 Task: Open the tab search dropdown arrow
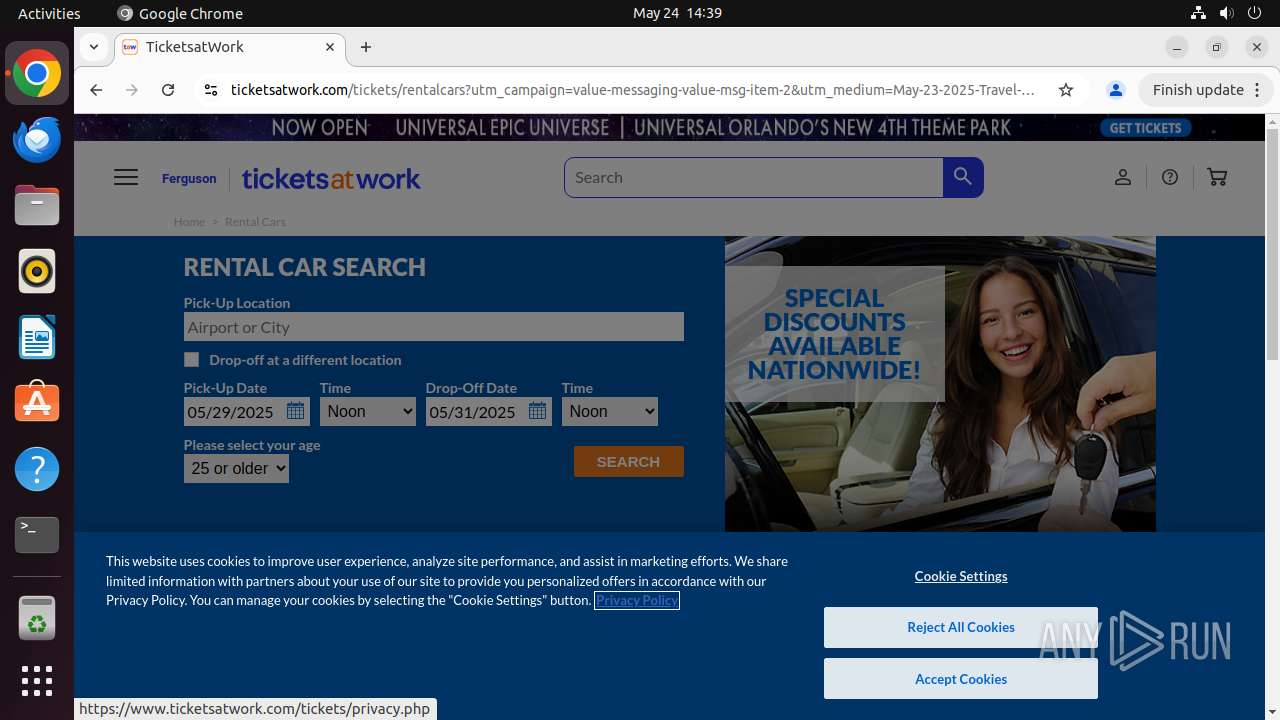(x=93, y=47)
